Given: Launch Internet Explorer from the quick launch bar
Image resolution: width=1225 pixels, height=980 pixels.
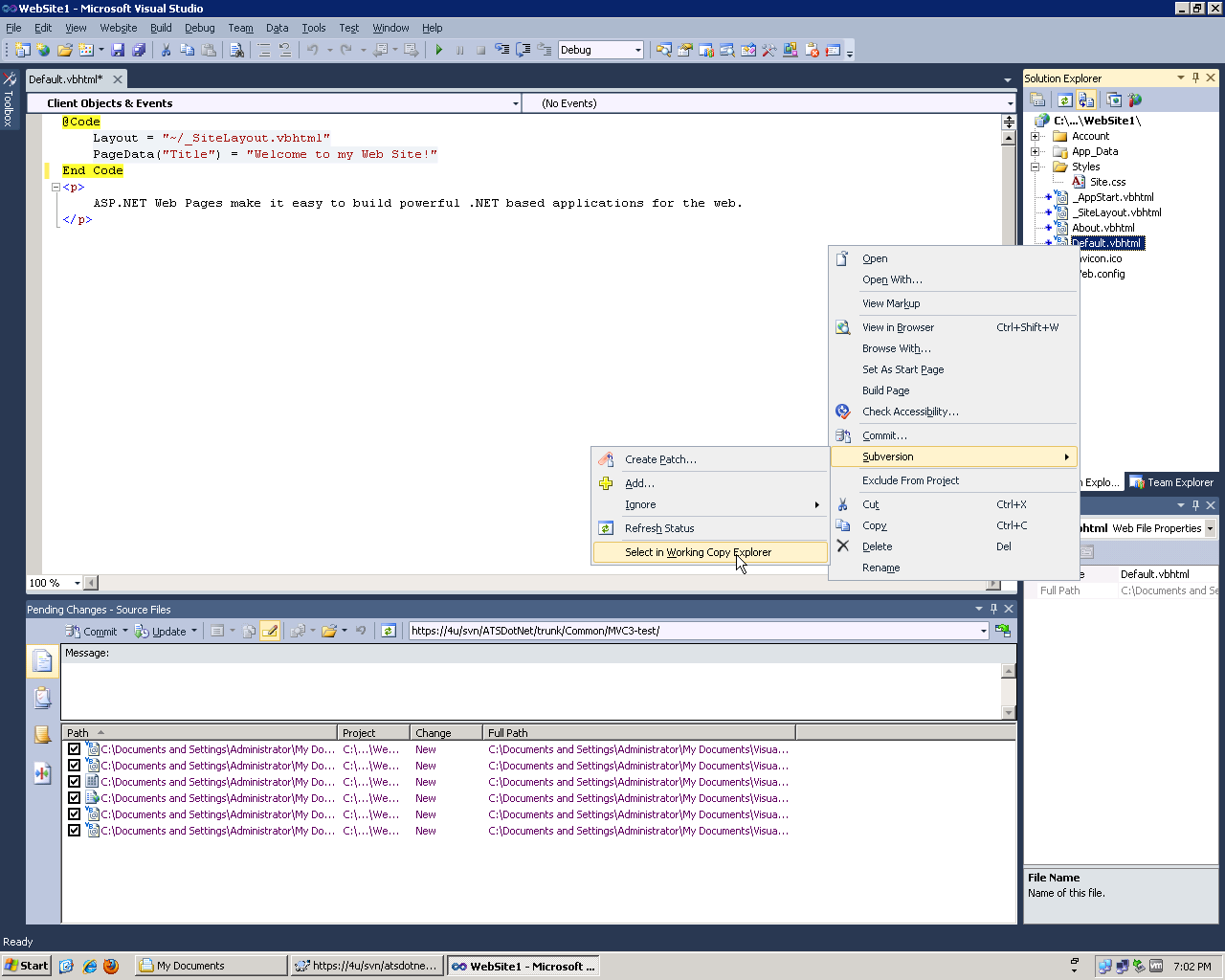Looking at the screenshot, I should pos(89,966).
